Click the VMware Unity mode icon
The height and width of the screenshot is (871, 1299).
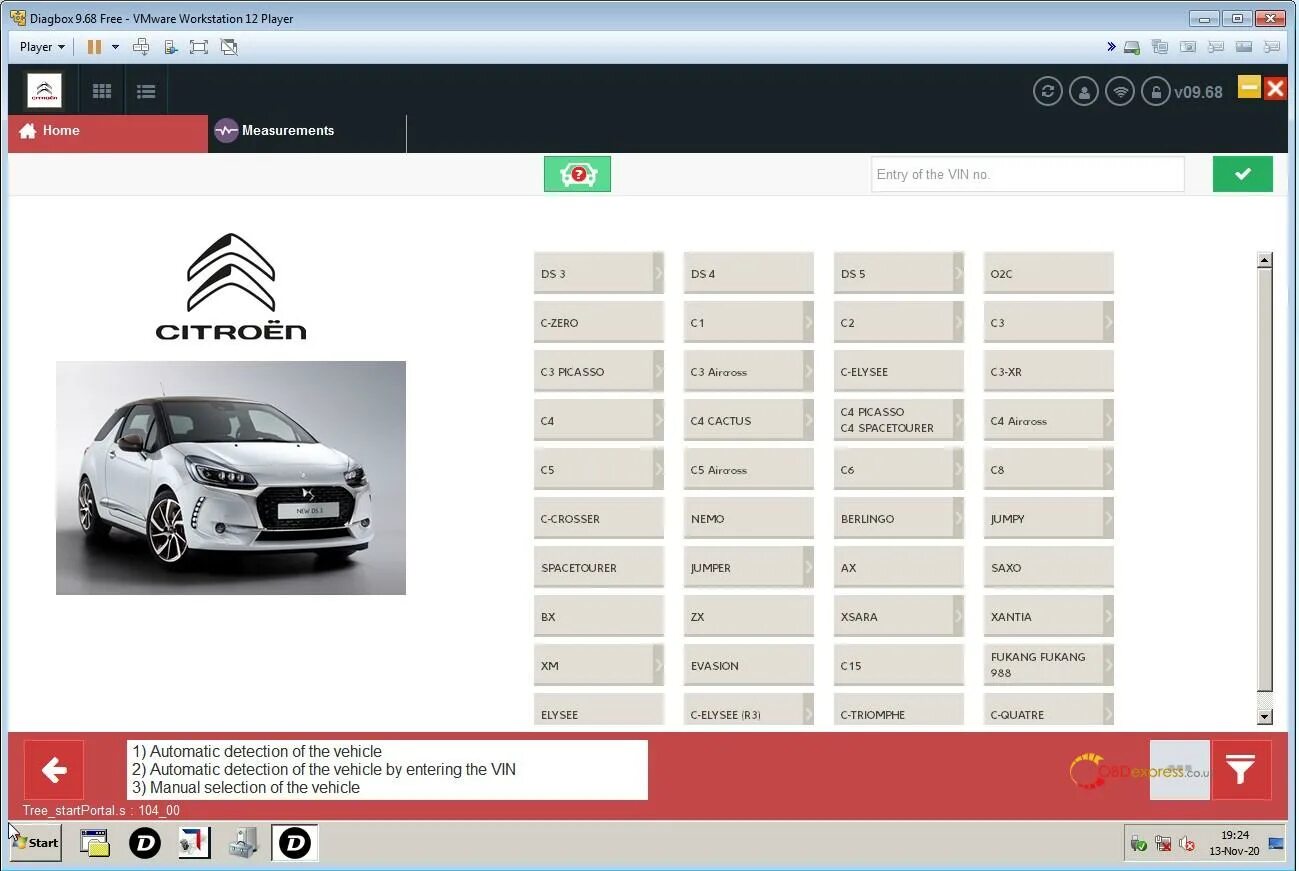pos(229,47)
